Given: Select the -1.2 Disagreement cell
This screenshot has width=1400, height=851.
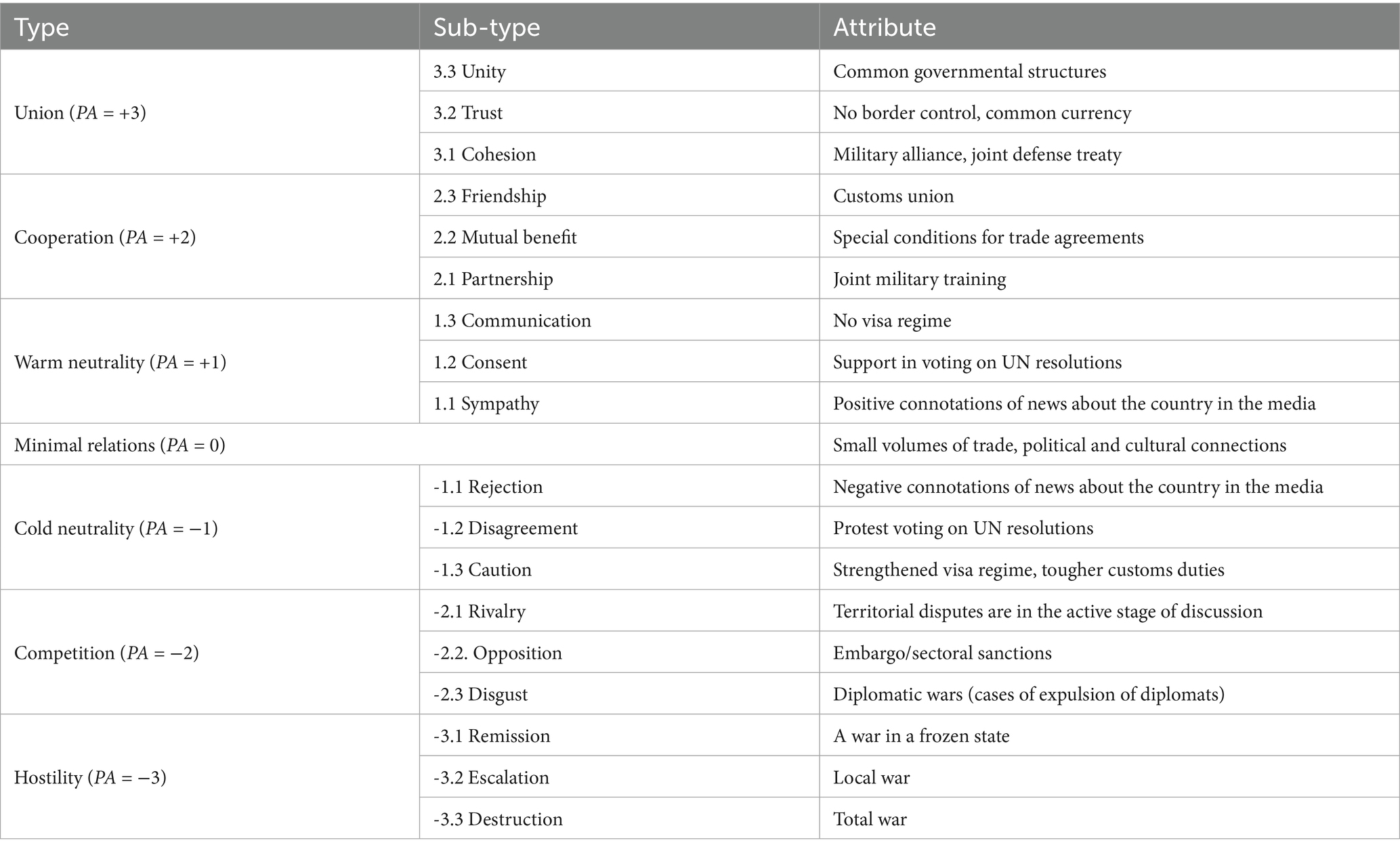Looking at the screenshot, I should (505, 528).
